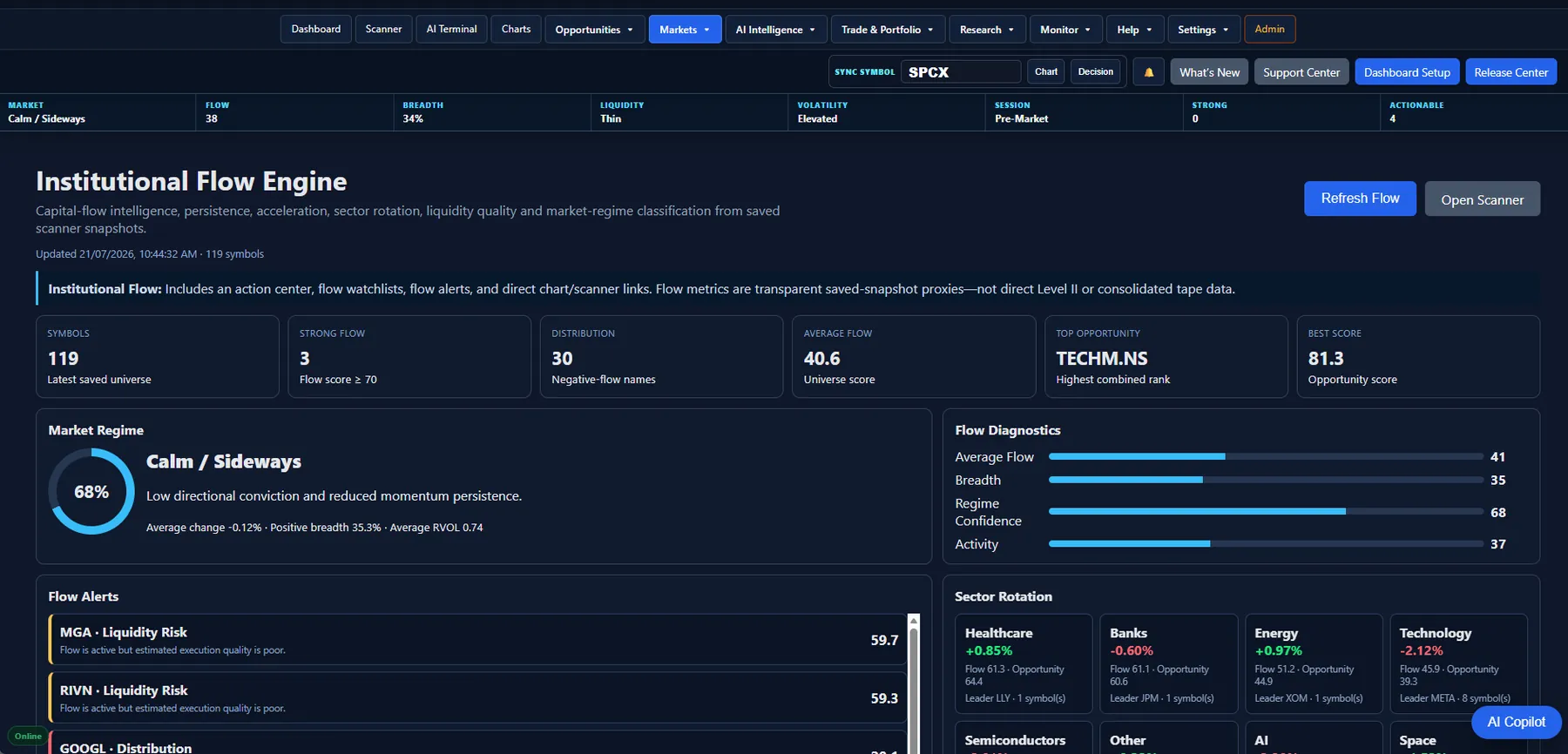Click the Chart button beside symbol
Screen dimensions: 1568x754
pos(1046,72)
